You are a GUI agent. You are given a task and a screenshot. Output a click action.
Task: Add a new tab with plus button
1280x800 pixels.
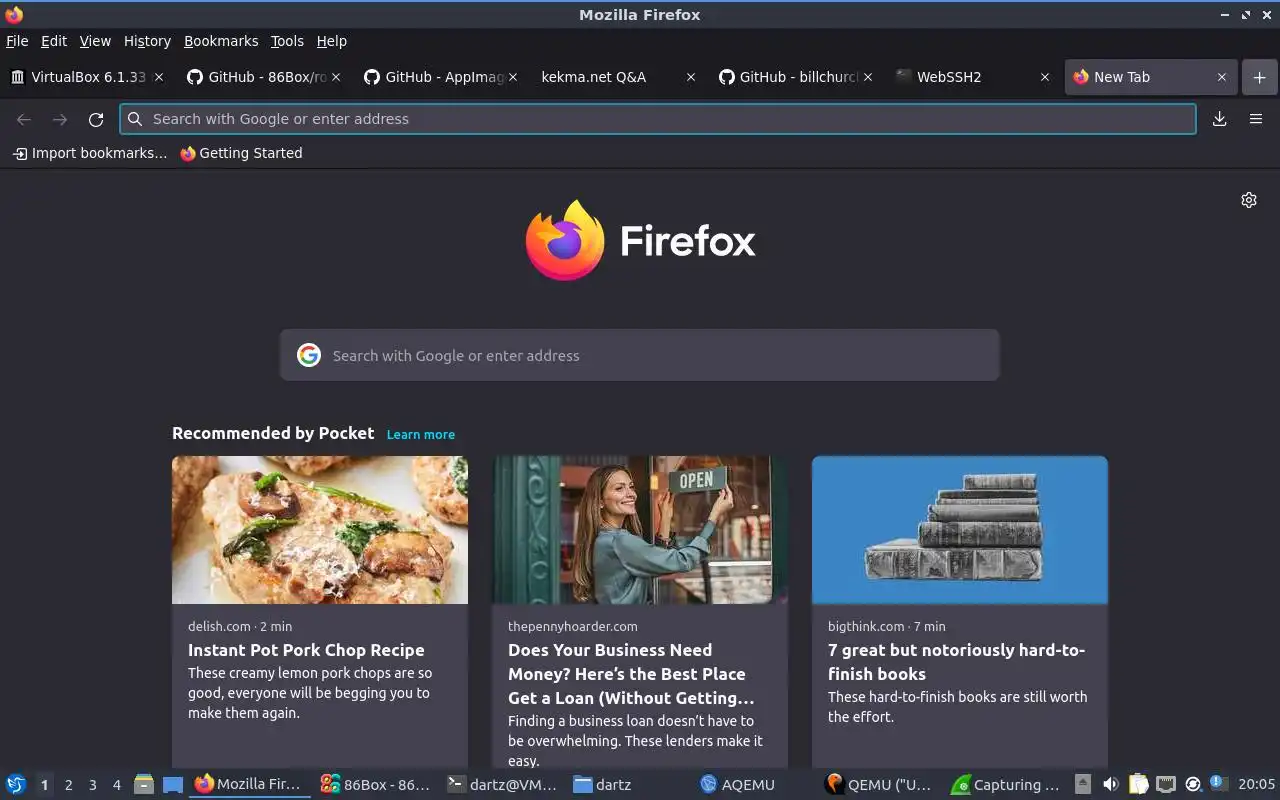click(1259, 77)
